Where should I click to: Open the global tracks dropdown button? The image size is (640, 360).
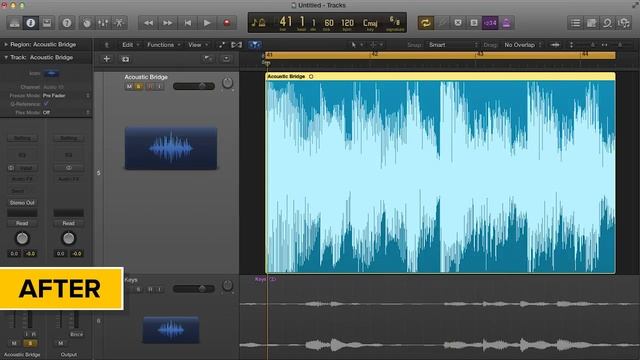pyautogui.click(x=226, y=59)
